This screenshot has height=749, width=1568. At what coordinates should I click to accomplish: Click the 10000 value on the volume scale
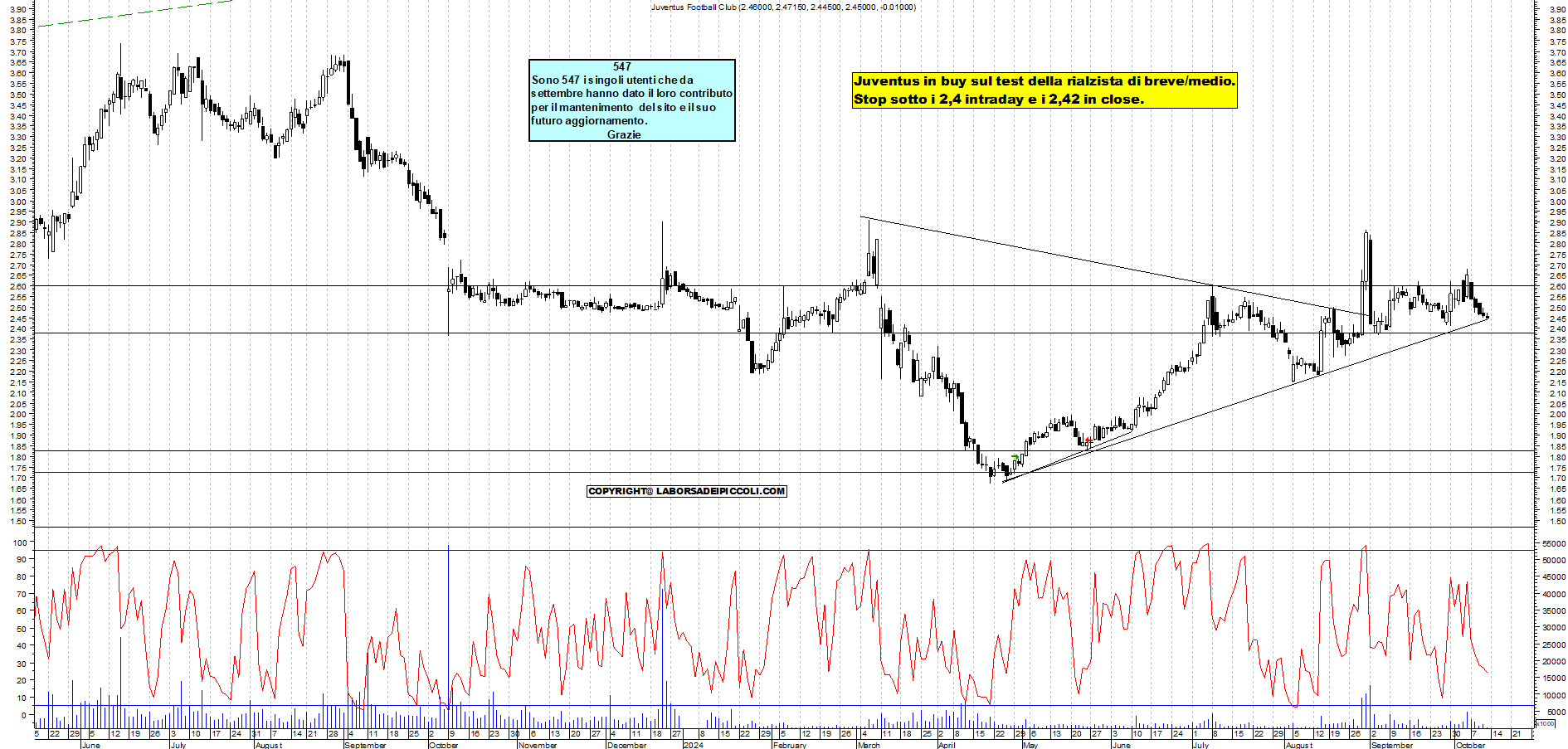click(1554, 695)
